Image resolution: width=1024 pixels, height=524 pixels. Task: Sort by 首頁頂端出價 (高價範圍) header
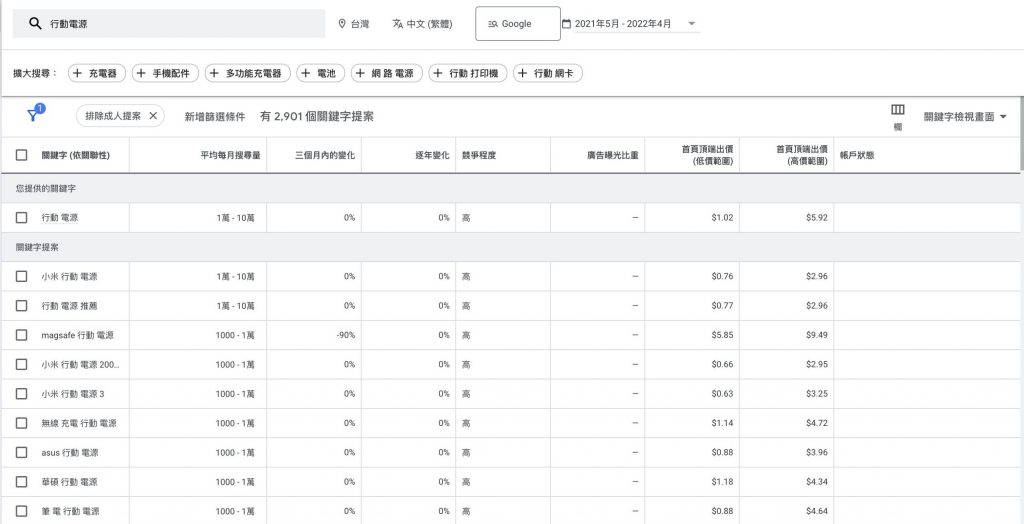[801, 155]
